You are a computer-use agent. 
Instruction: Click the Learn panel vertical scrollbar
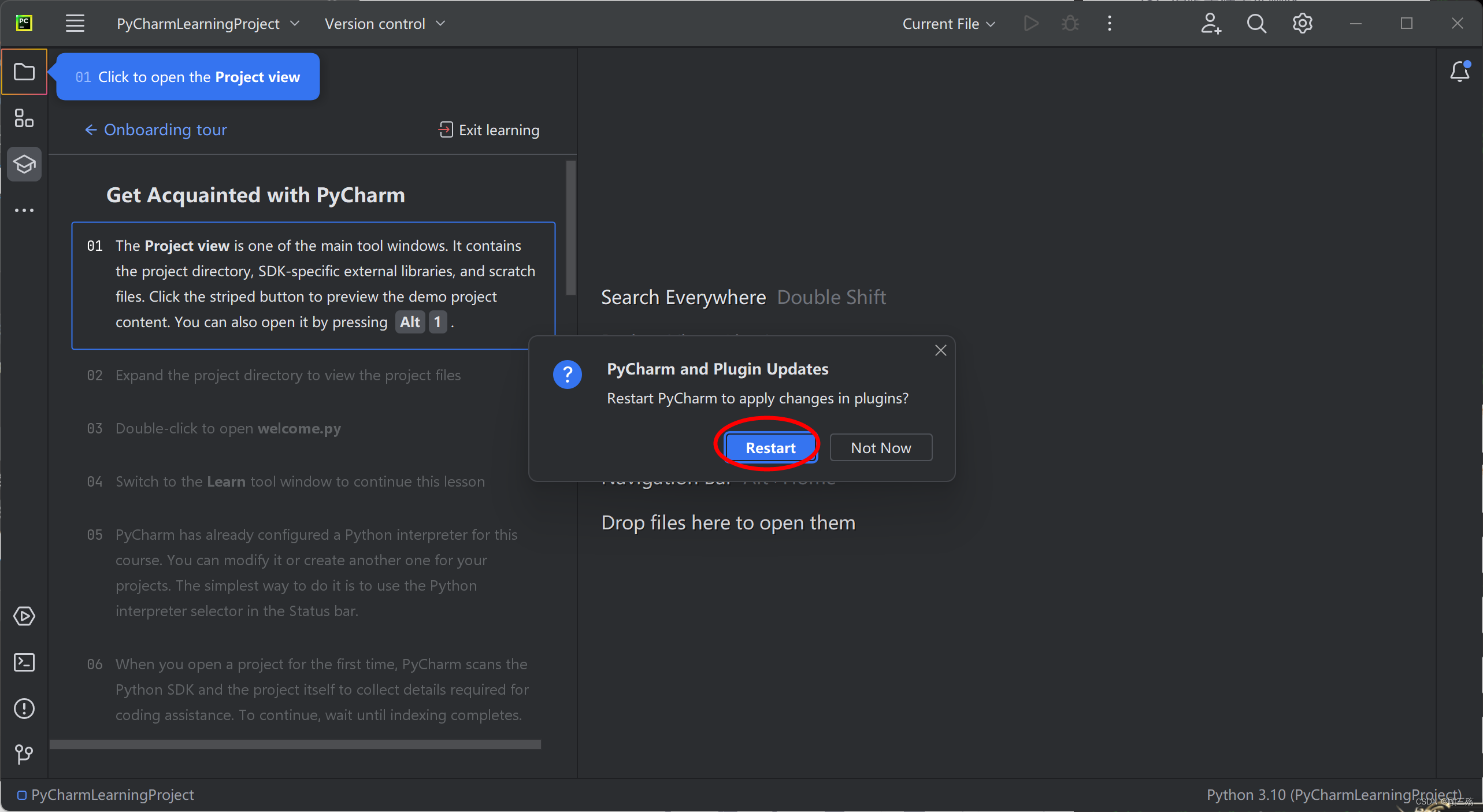point(570,228)
